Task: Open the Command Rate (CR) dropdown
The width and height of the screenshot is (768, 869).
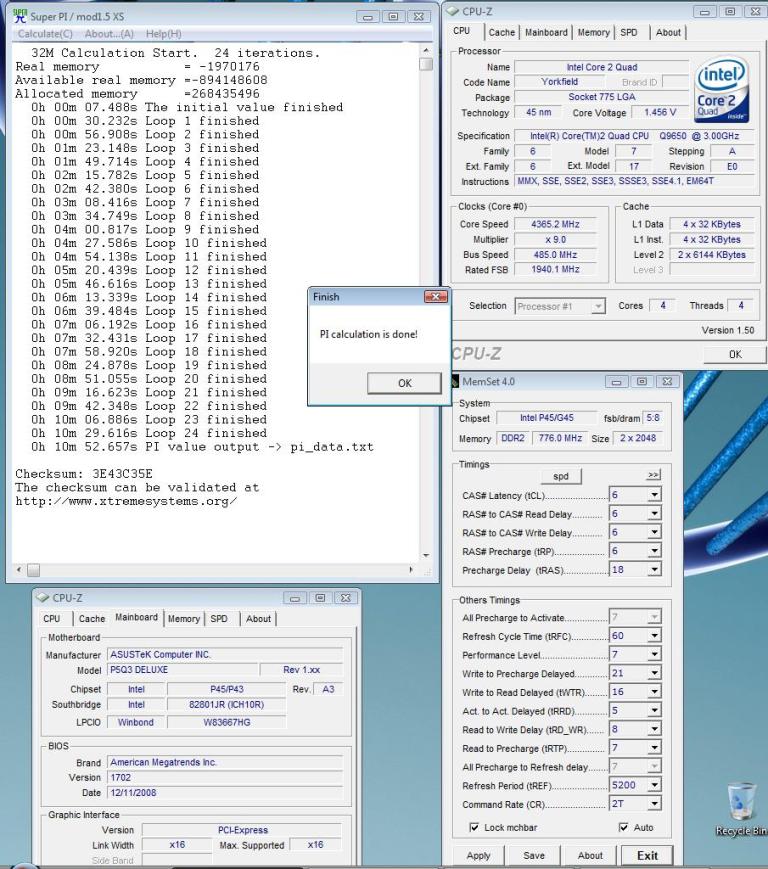Action: pos(654,804)
